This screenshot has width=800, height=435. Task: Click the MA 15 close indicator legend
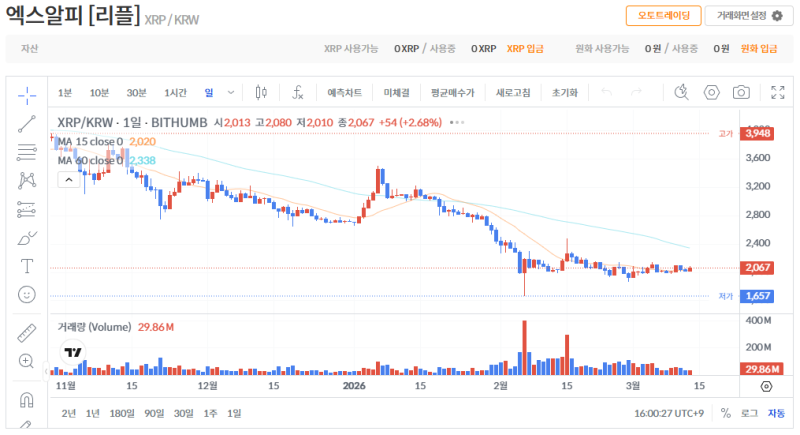[90, 141]
